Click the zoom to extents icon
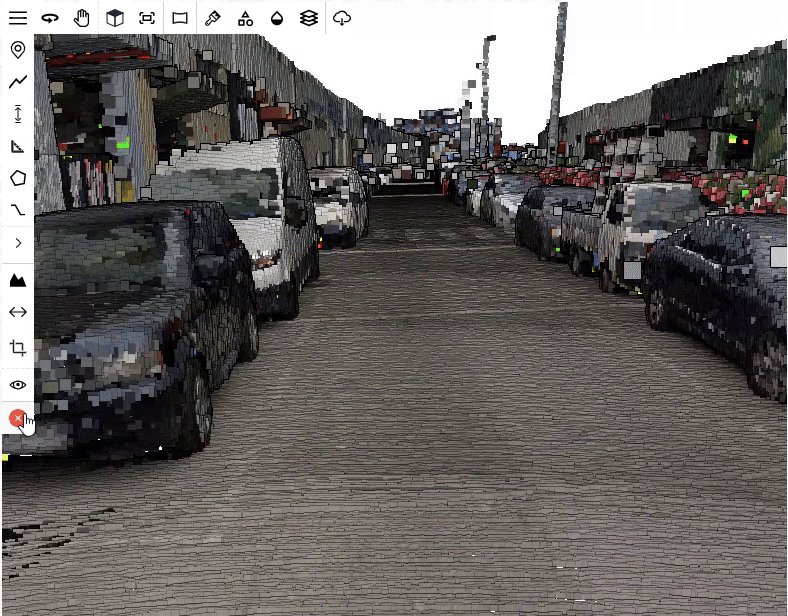This screenshot has height=616, width=788. pyautogui.click(x=147, y=19)
